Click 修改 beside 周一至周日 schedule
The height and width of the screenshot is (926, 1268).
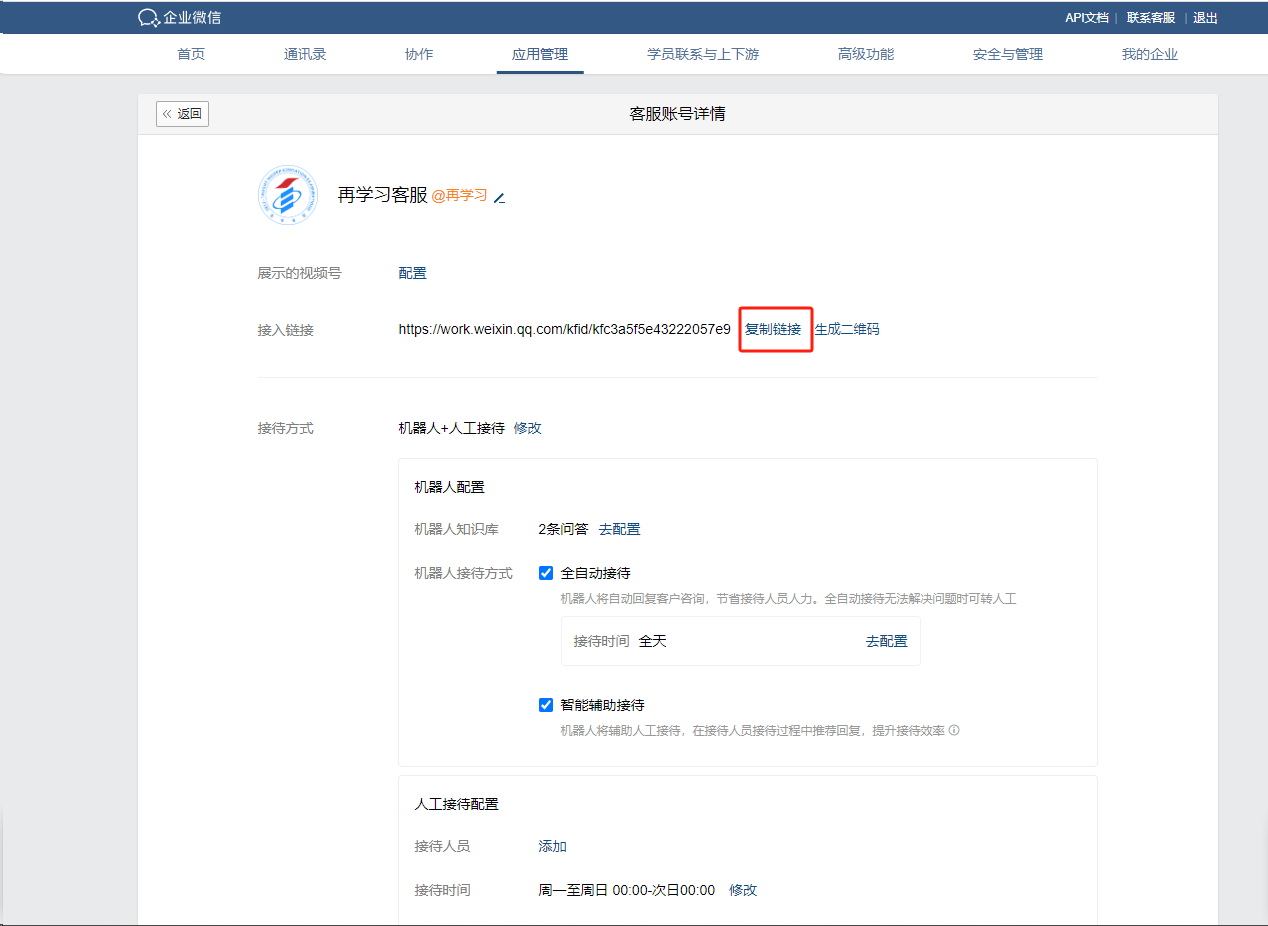[743, 890]
